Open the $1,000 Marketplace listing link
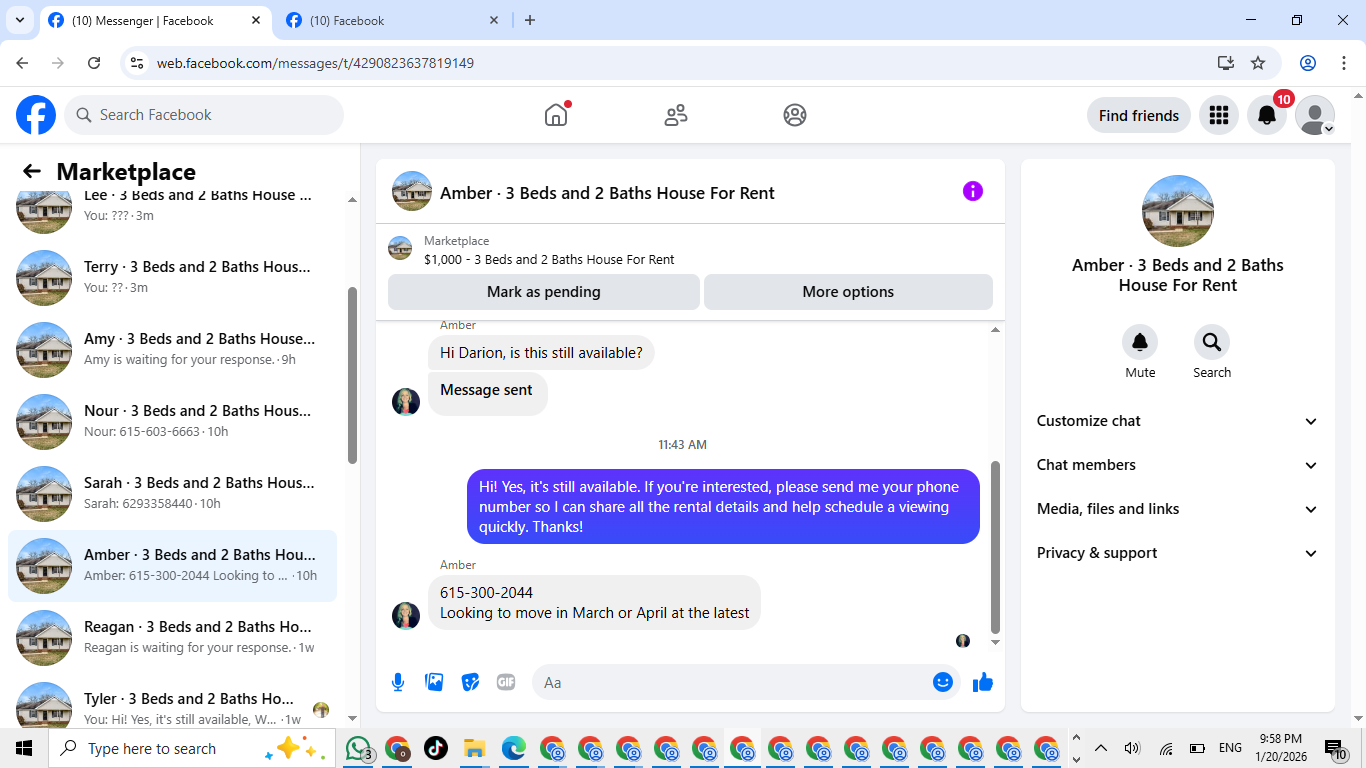1366x768 pixels. [x=549, y=259]
